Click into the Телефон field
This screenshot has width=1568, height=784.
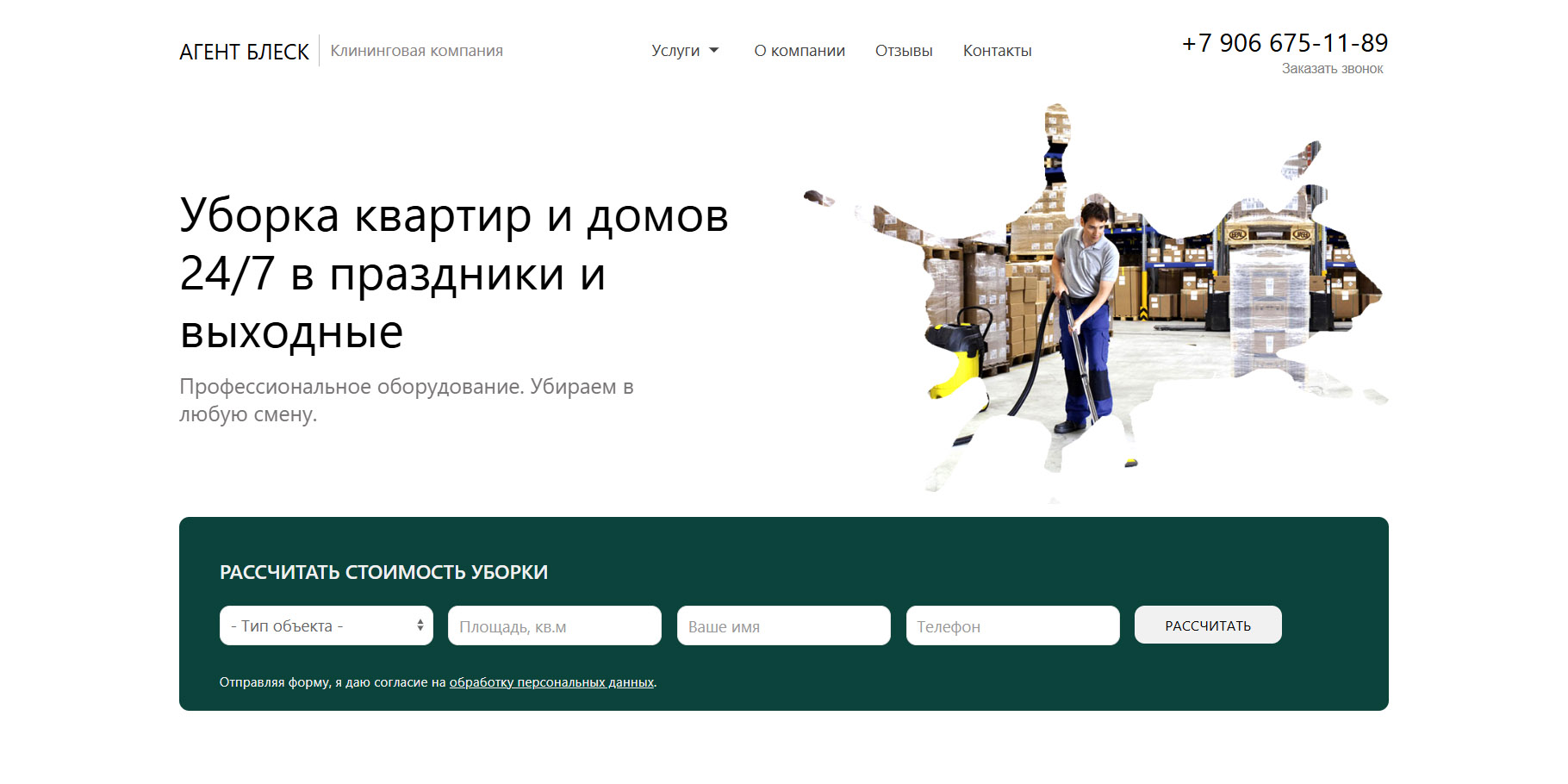click(1012, 625)
